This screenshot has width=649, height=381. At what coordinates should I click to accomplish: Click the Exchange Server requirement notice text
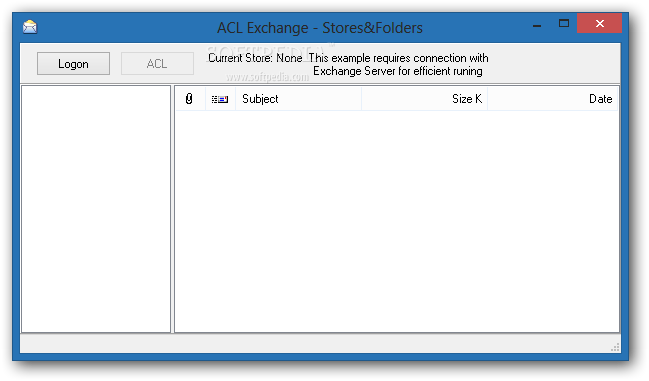tap(398, 65)
